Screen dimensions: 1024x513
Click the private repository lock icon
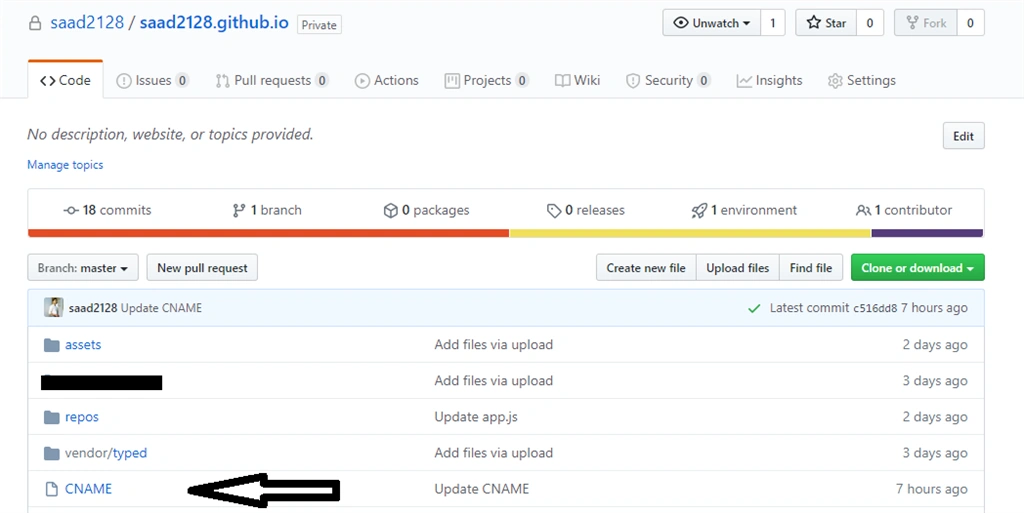(35, 23)
